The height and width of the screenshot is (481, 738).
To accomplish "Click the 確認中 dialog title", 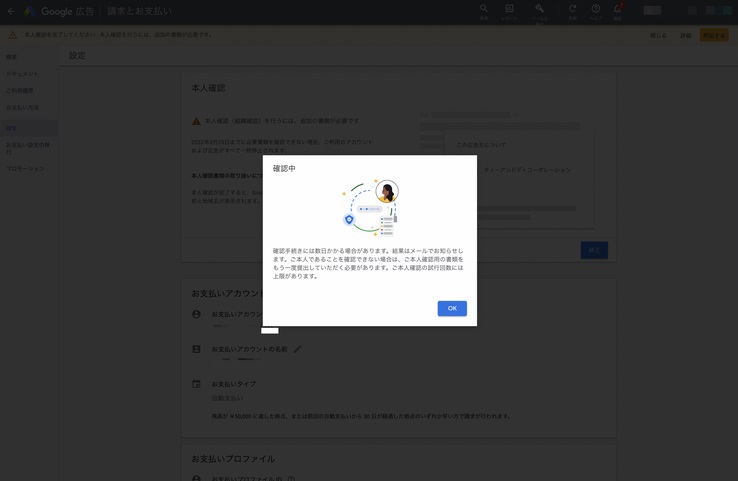I will (x=284, y=168).
